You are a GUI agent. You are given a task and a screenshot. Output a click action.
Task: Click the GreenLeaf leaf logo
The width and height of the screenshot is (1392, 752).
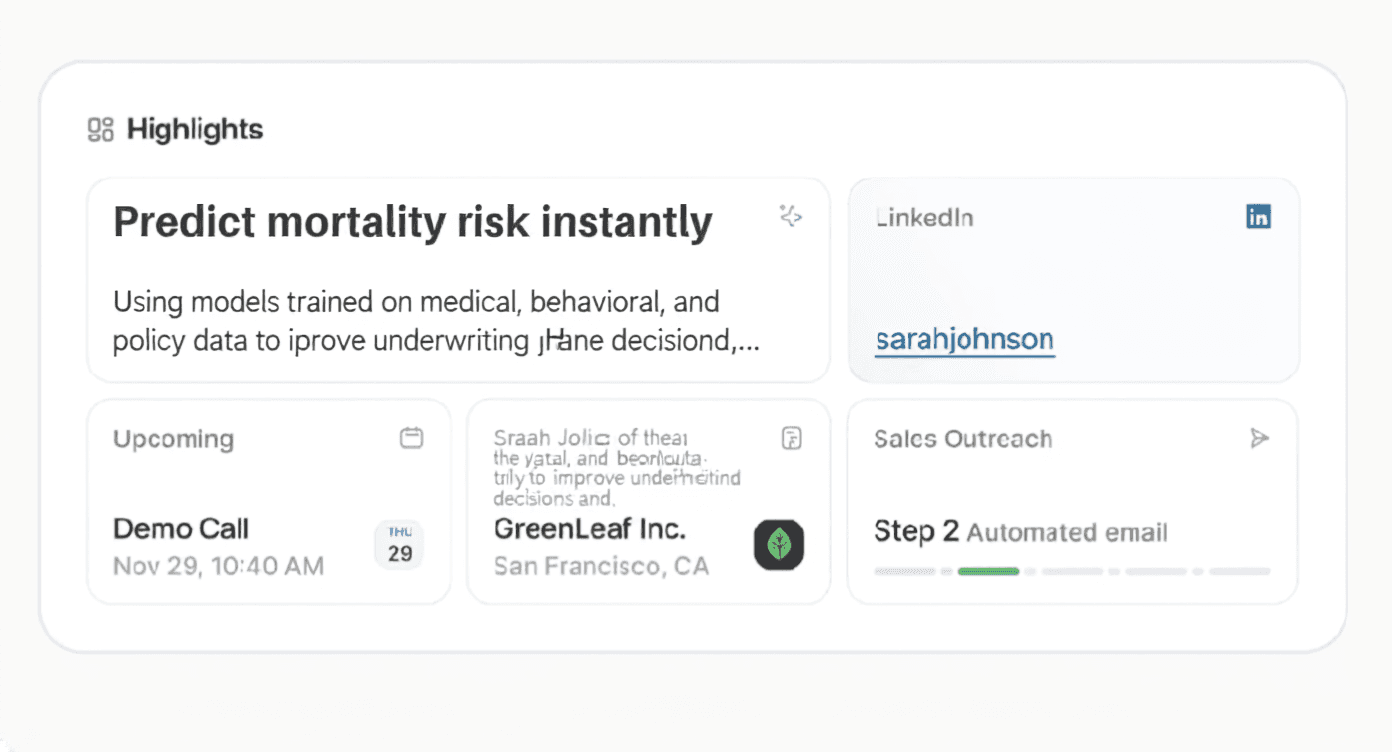pyautogui.click(x=779, y=545)
